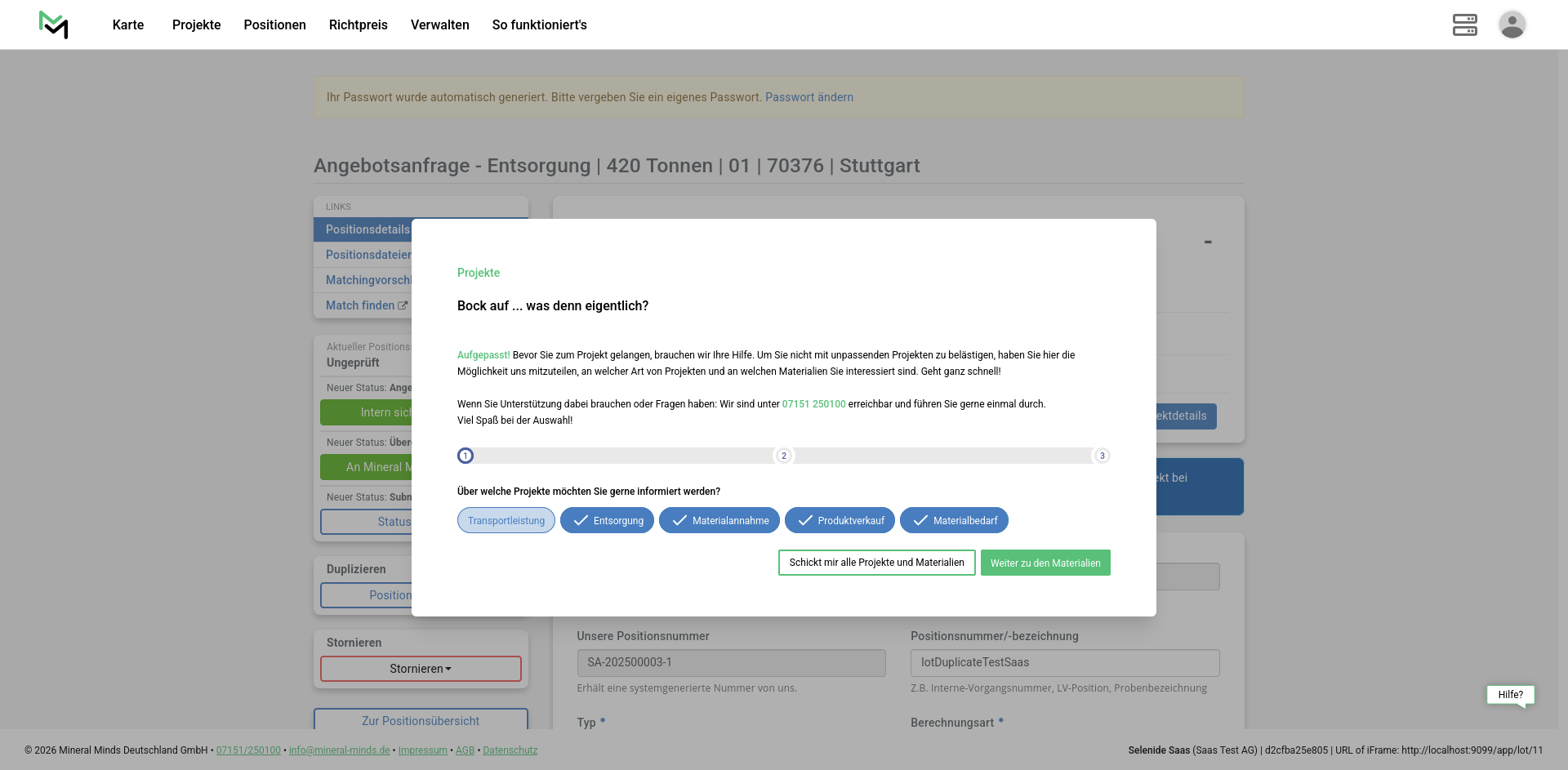Click the Mineral Minds logo icon
Image resolution: width=1568 pixels, height=770 pixels.
(54, 24)
